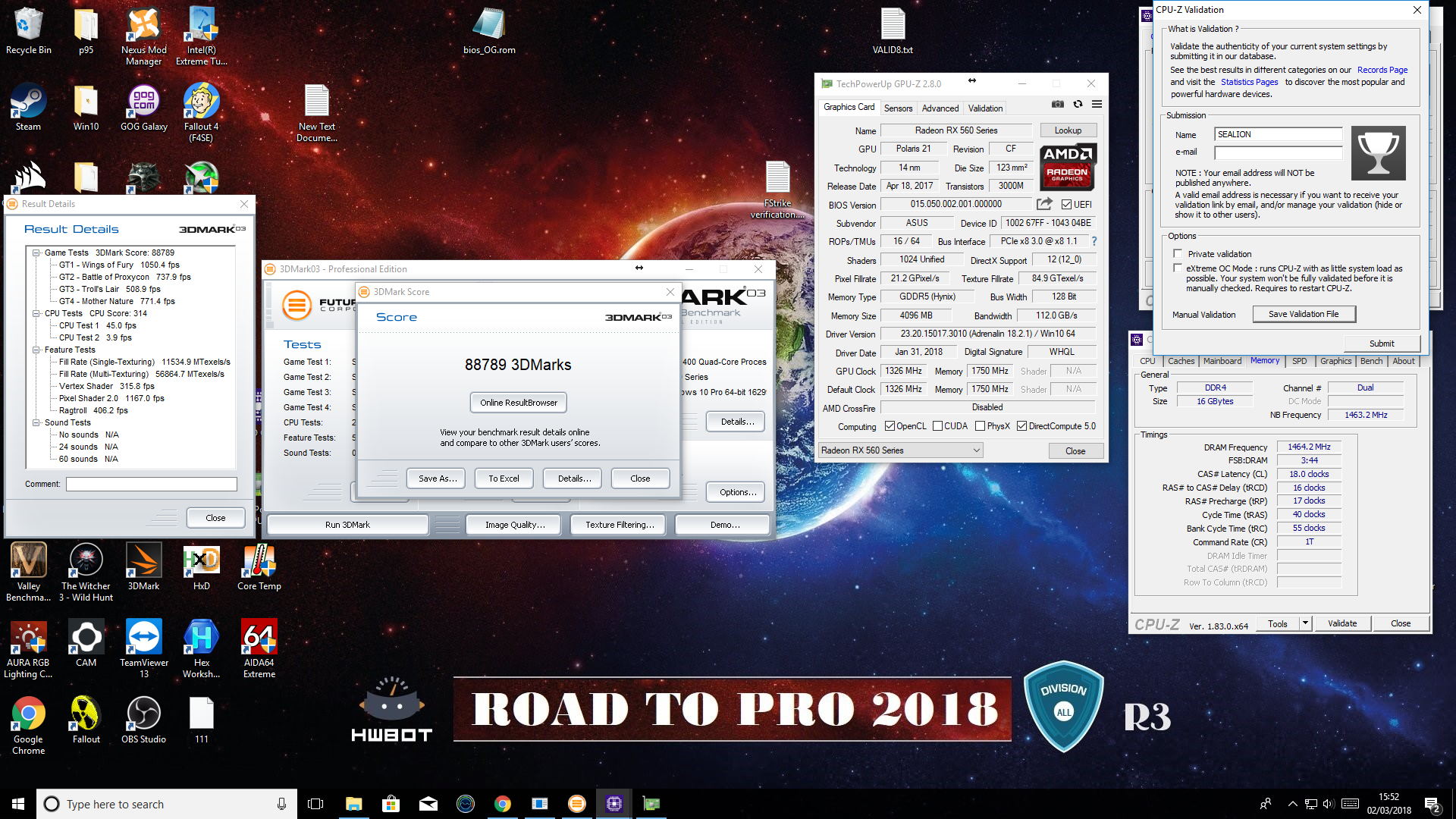This screenshot has width=1456, height=819.
Task: Open the 3DMark desktop icon
Action: point(143,566)
